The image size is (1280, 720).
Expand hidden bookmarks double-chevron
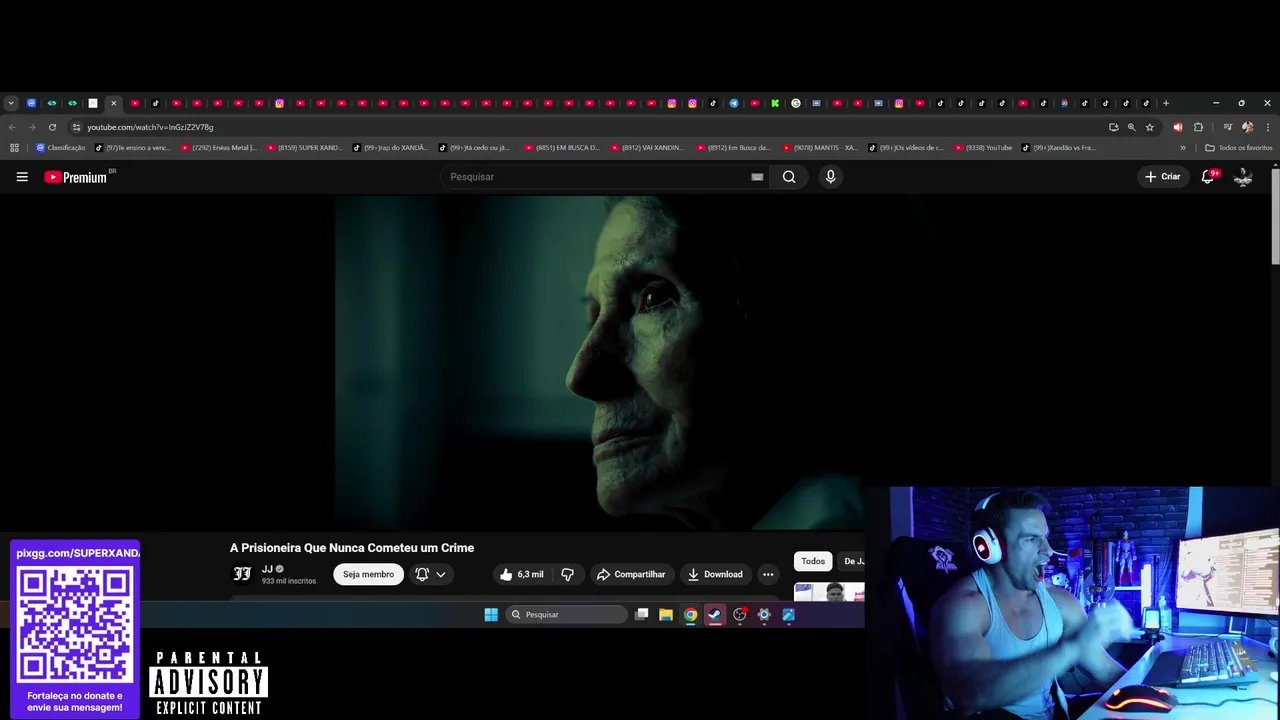[1183, 148]
